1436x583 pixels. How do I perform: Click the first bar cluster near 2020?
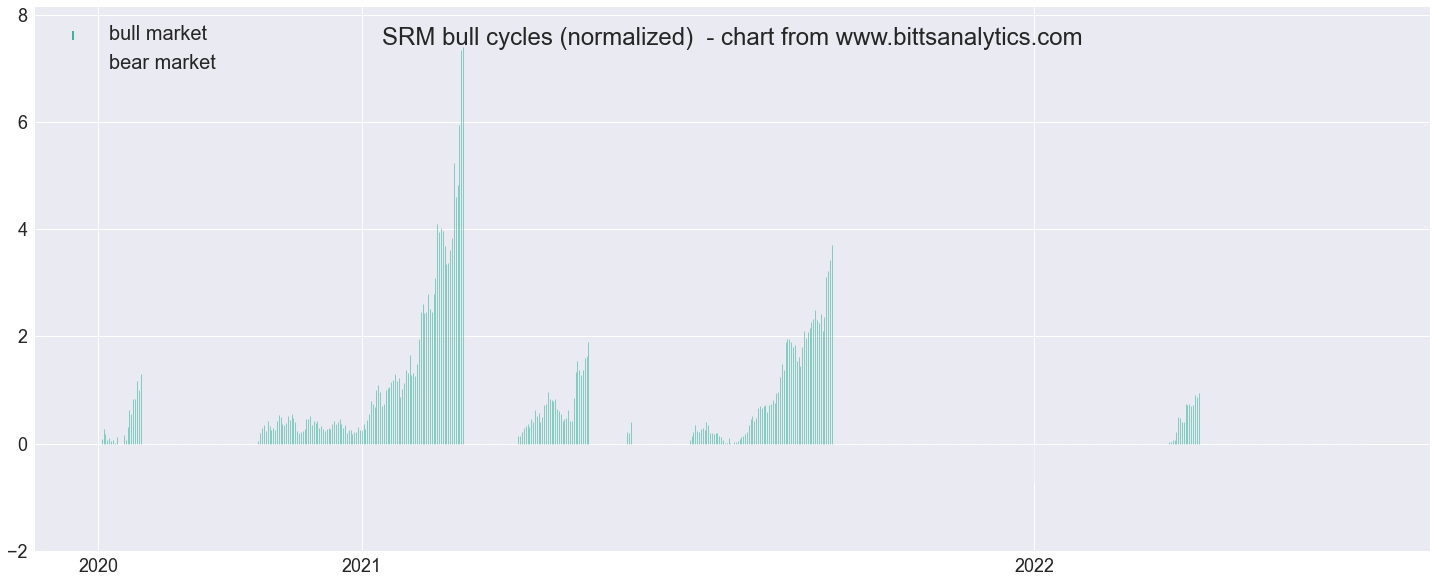[122, 412]
